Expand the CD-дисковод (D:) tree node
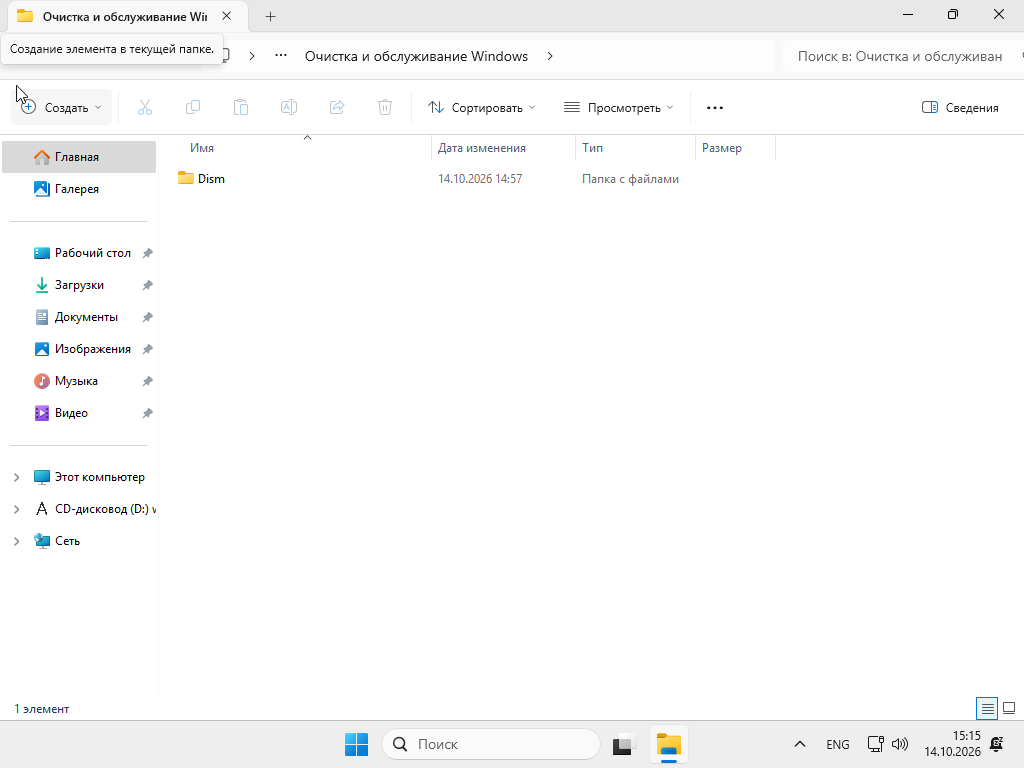The width and height of the screenshot is (1024, 768). [x=17, y=509]
